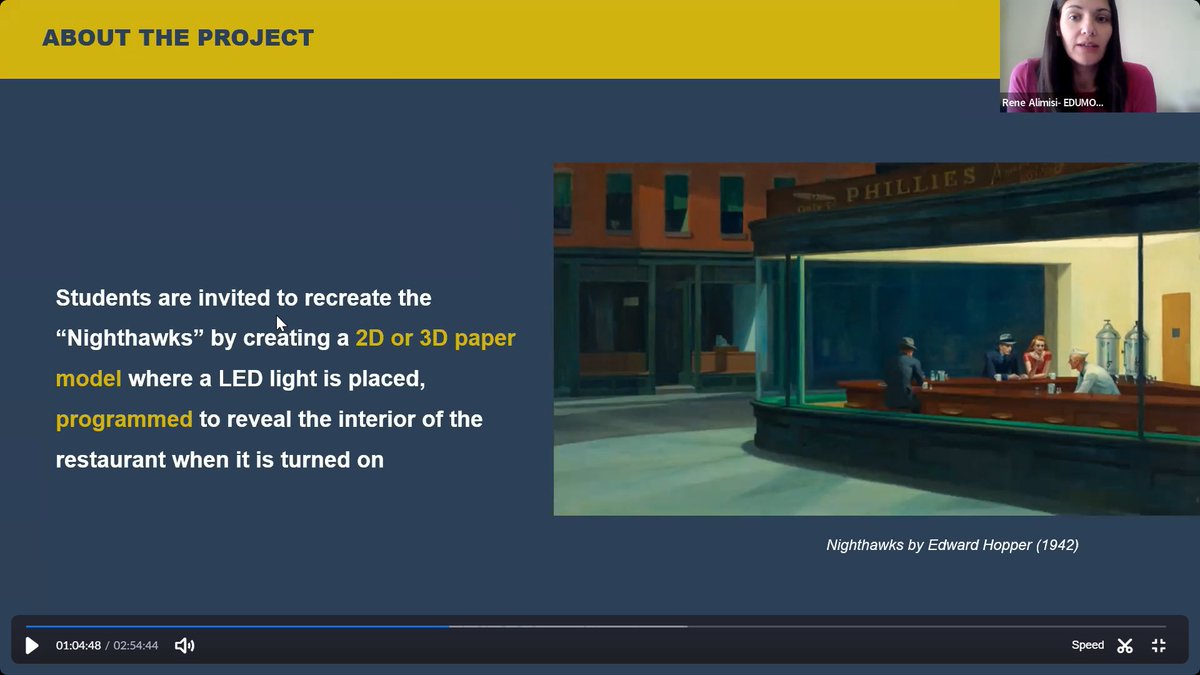This screenshot has width=1200, height=675.
Task: Click the Nighthawks by Edward Hopper caption
Action: pos(952,545)
